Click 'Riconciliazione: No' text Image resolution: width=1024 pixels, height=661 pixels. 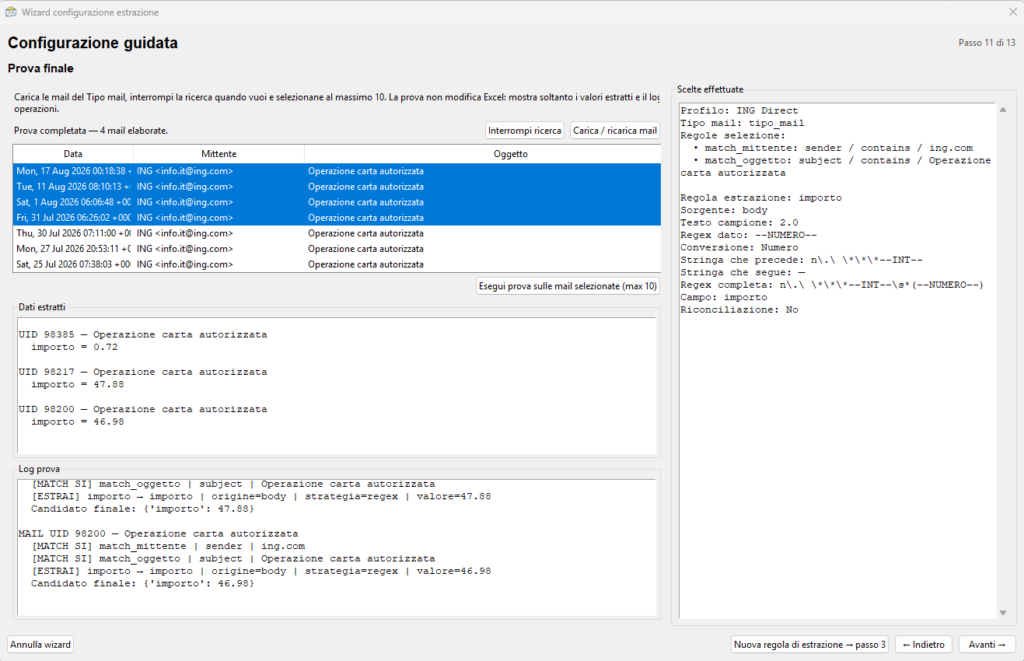(x=739, y=310)
